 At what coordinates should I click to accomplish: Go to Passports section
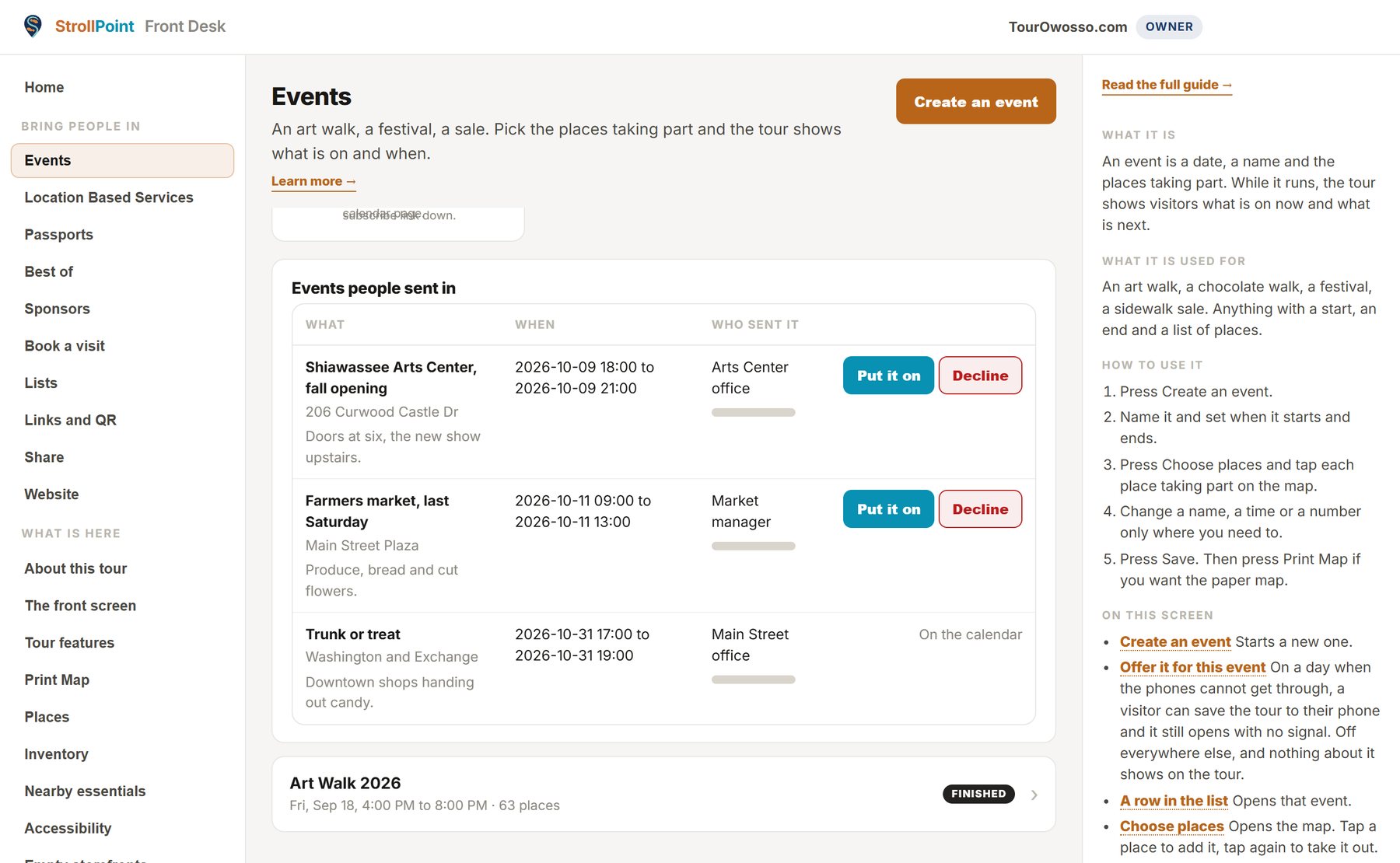pos(122,235)
